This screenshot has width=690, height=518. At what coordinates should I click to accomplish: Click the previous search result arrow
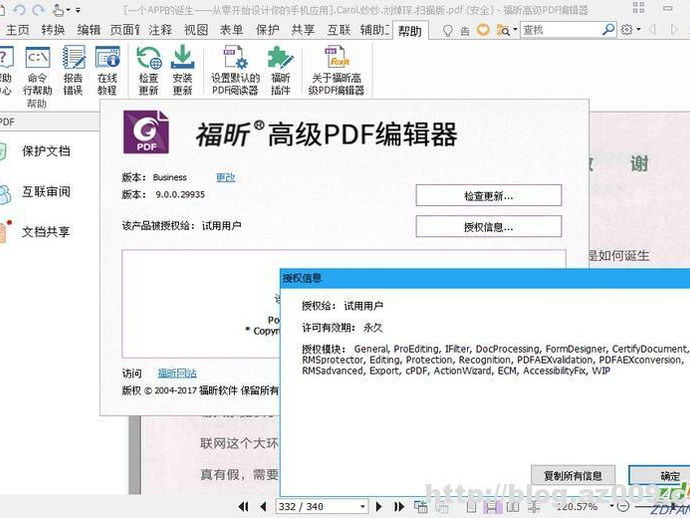pyautogui.click(x=652, y=30)
